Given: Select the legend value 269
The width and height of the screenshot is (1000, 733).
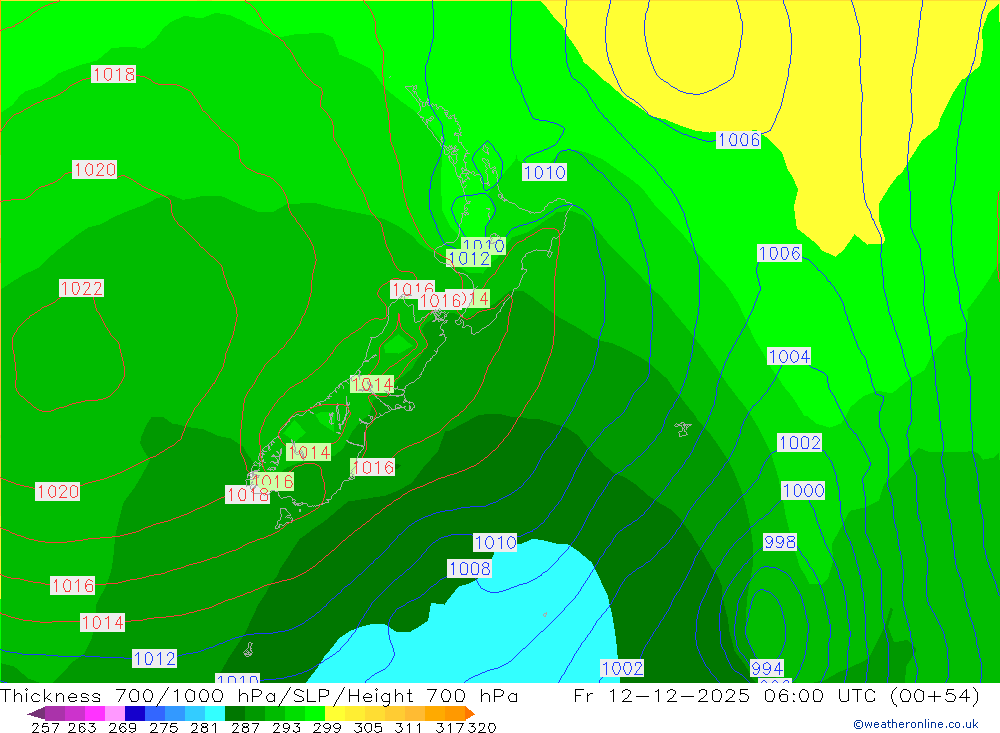Looking at the screenshot, I should pyautogui.click(x=122, y=727).
